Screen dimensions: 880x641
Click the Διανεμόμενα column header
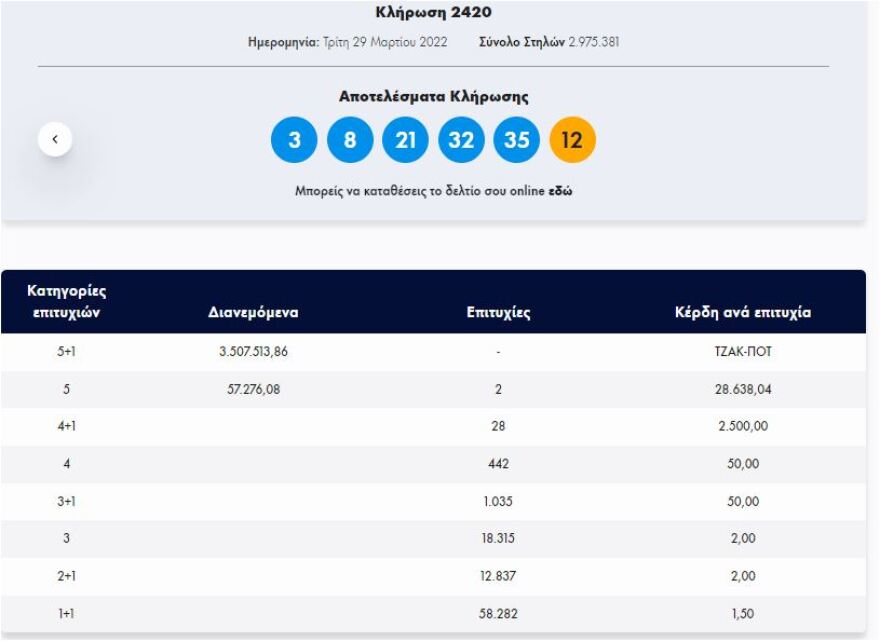[x=253, y=312]
